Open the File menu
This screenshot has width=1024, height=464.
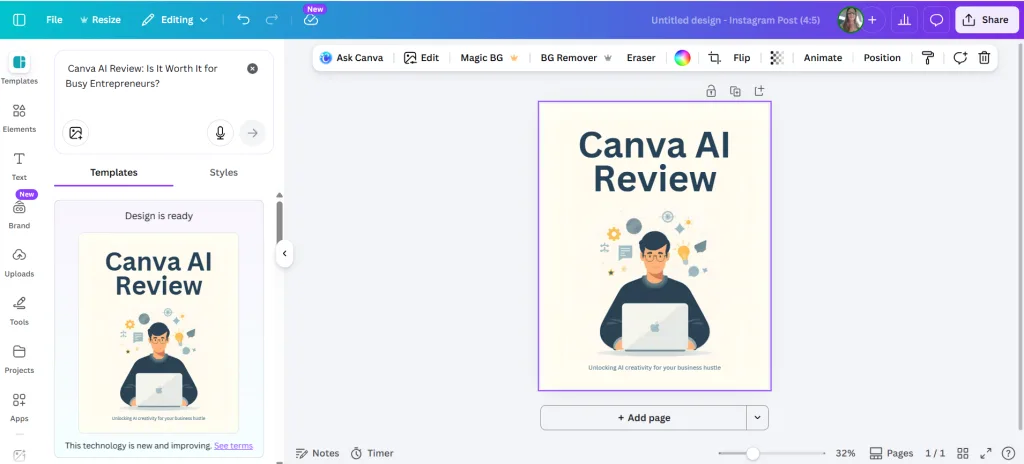coord(54,20)
